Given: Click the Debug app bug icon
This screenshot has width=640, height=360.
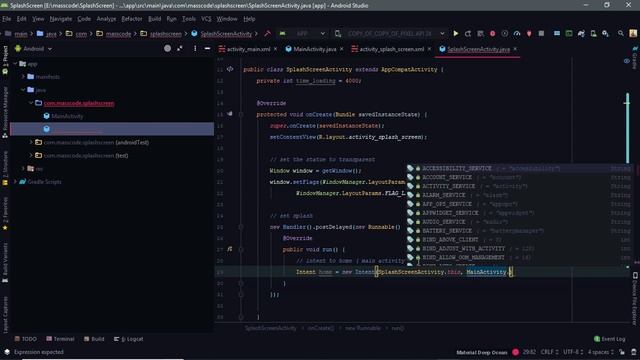Looking at the screenshot, I should (x=492, y=33).
